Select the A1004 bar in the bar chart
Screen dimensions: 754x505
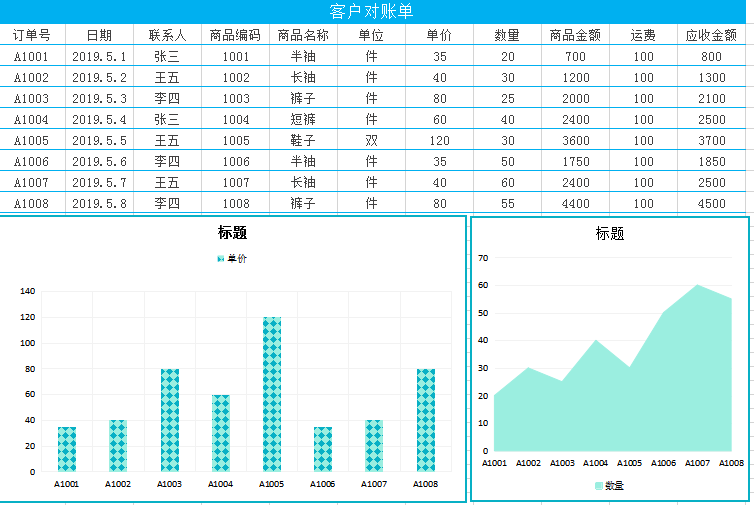tap(221, 433)
